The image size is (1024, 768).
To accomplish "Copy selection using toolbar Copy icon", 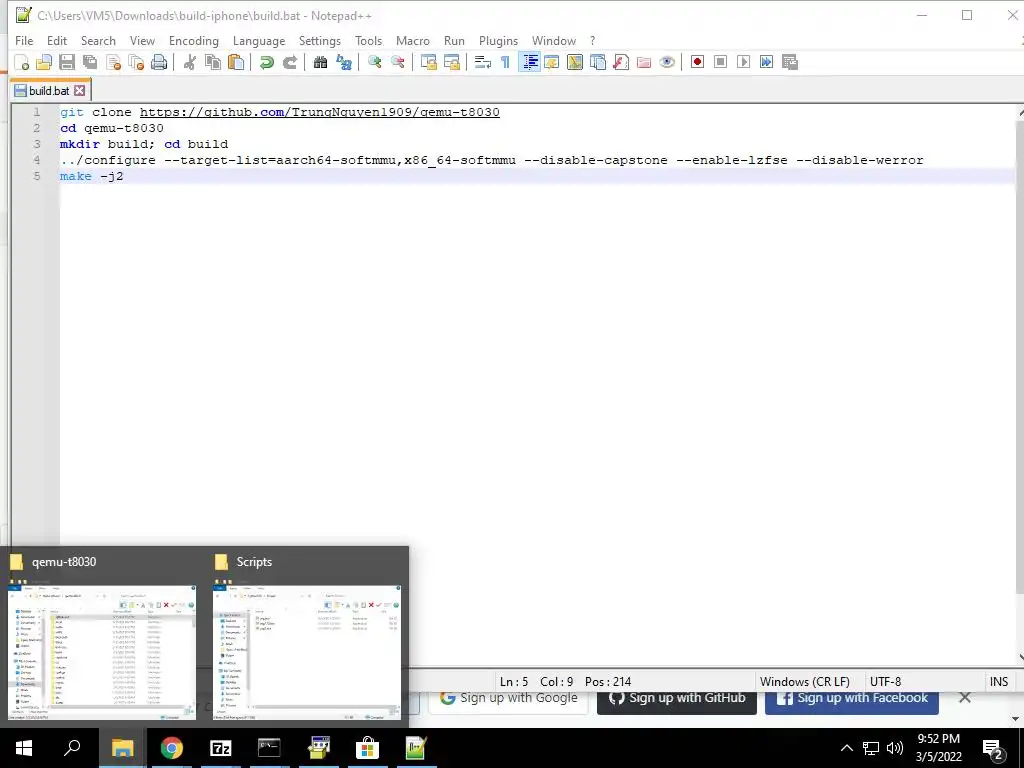I will coord(213,62).
